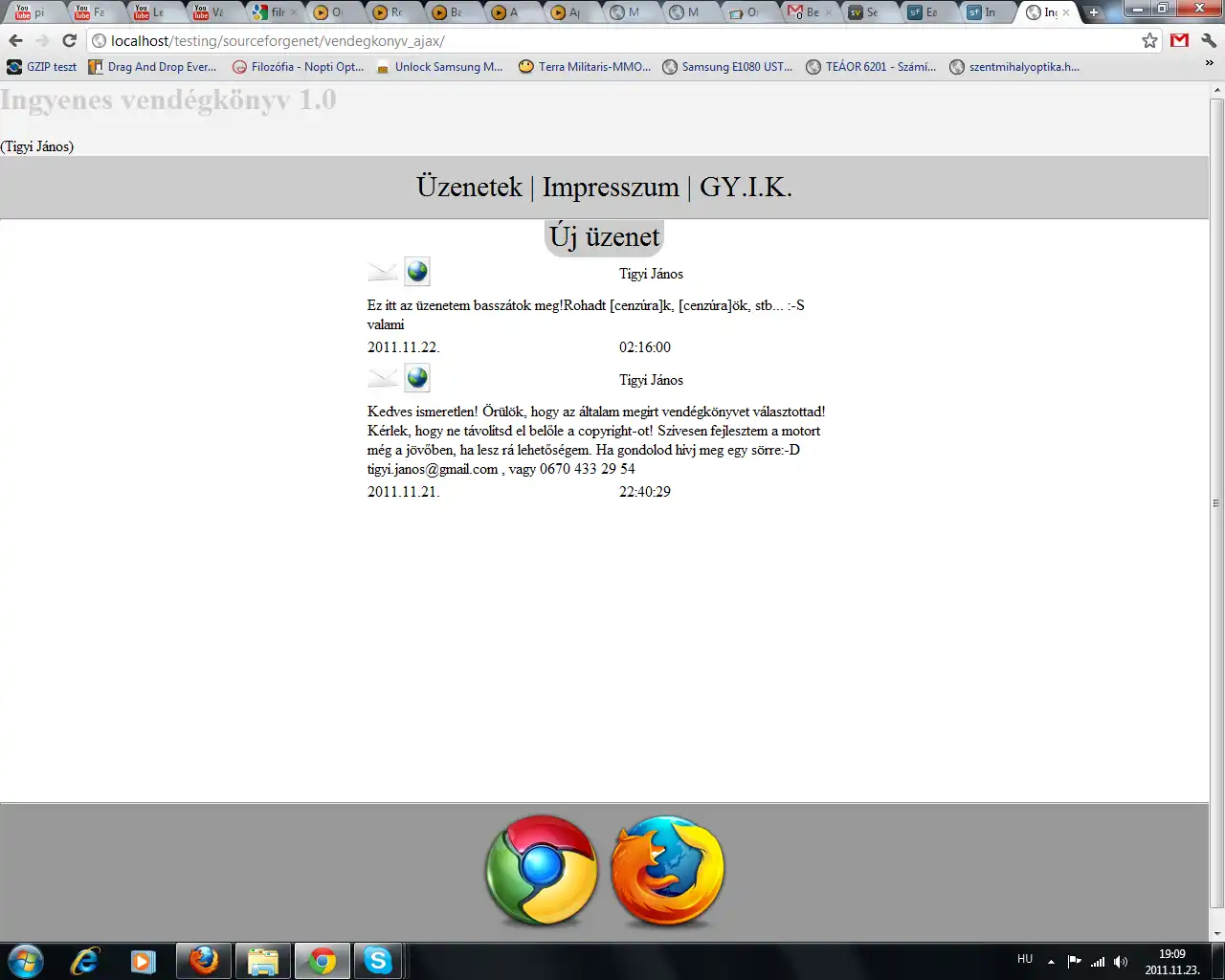1225x980 pixels.
Task: Click the '(Tigyi János)' text under the heading
Action: [x=37, y=146]
